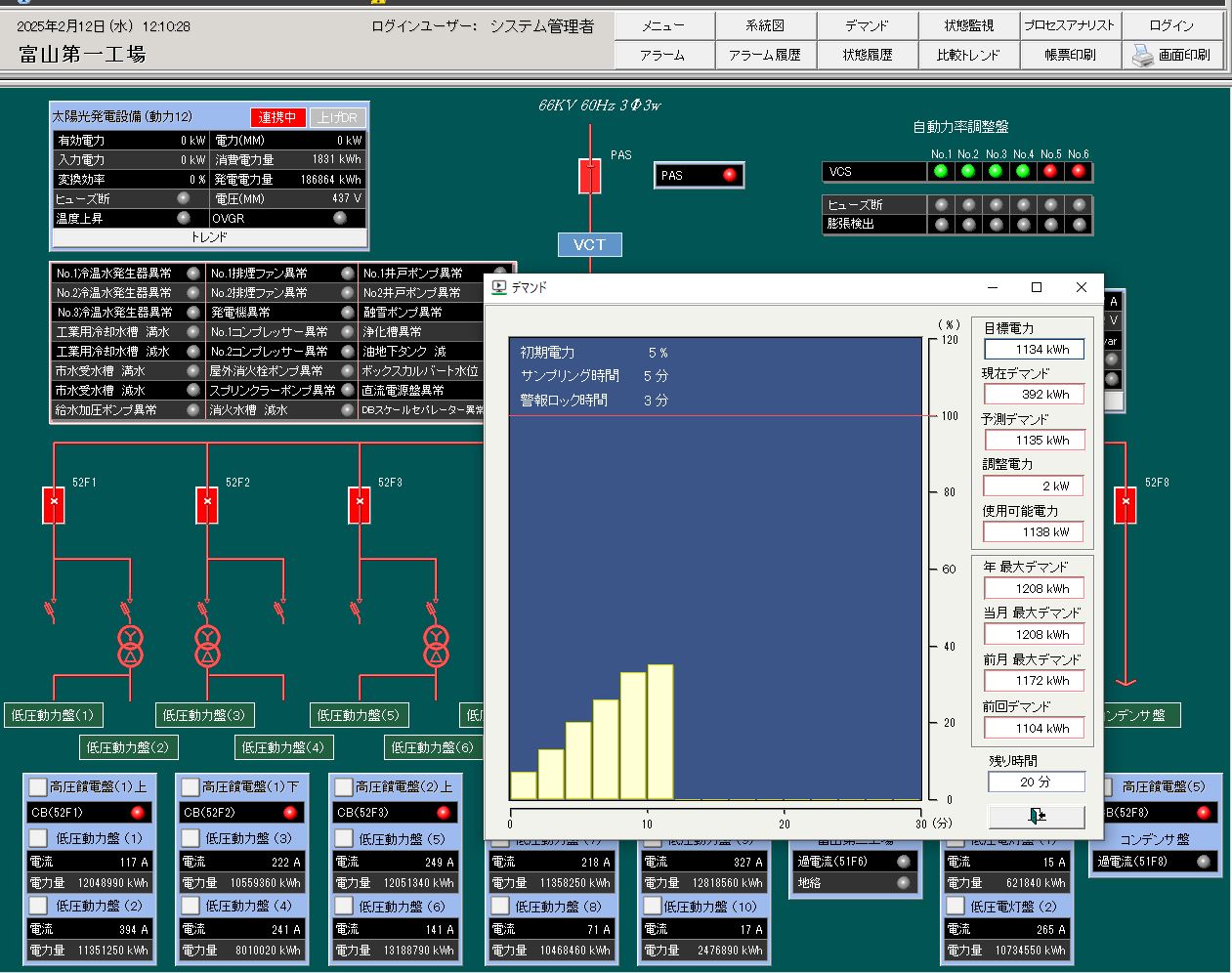Viewport: 1232px width, 973px height.
Task: Toggle the 高圧饋電盤(1)下 checkbox
Action: [191, 786]
